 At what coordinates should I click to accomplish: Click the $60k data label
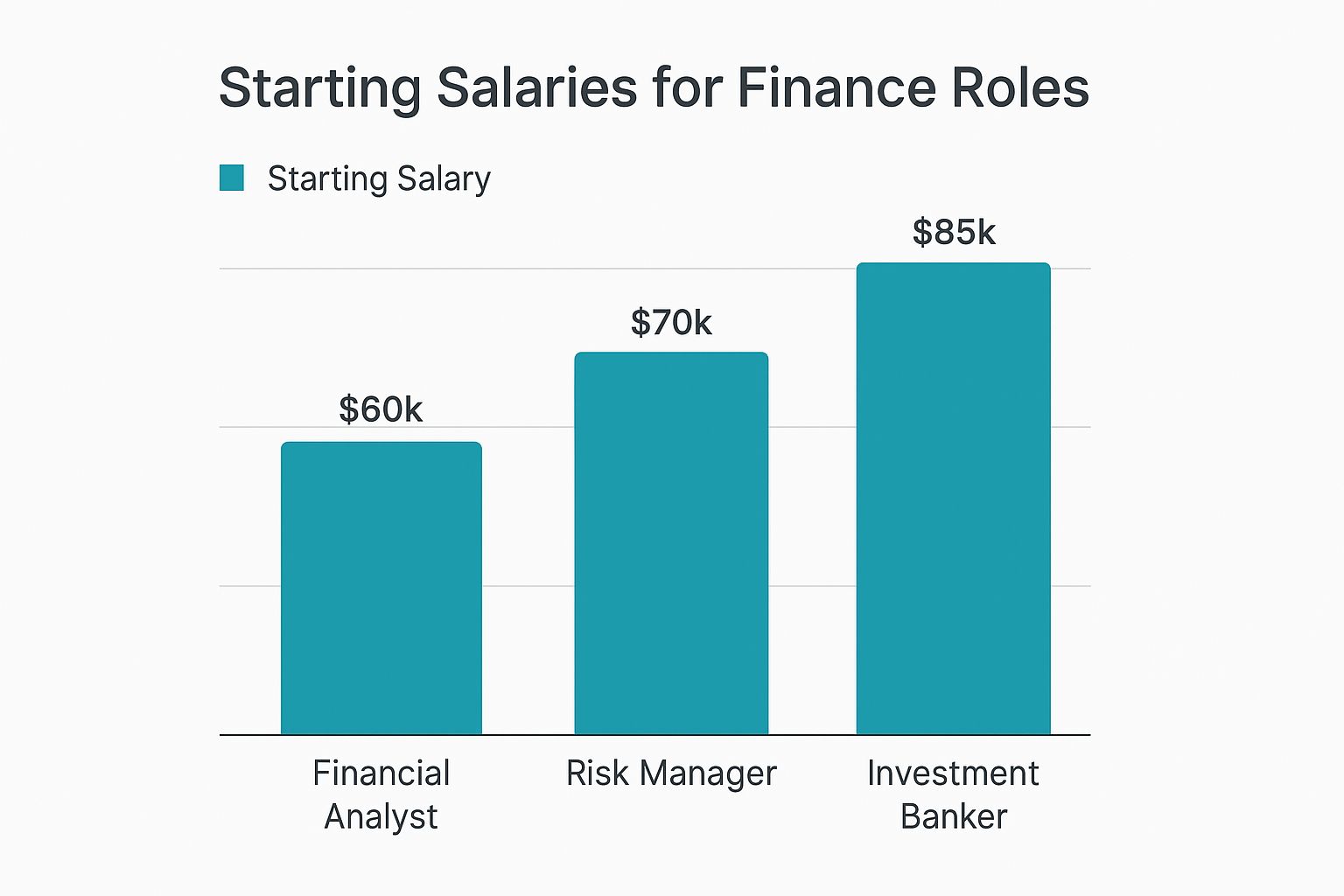[x=381, y=409]
